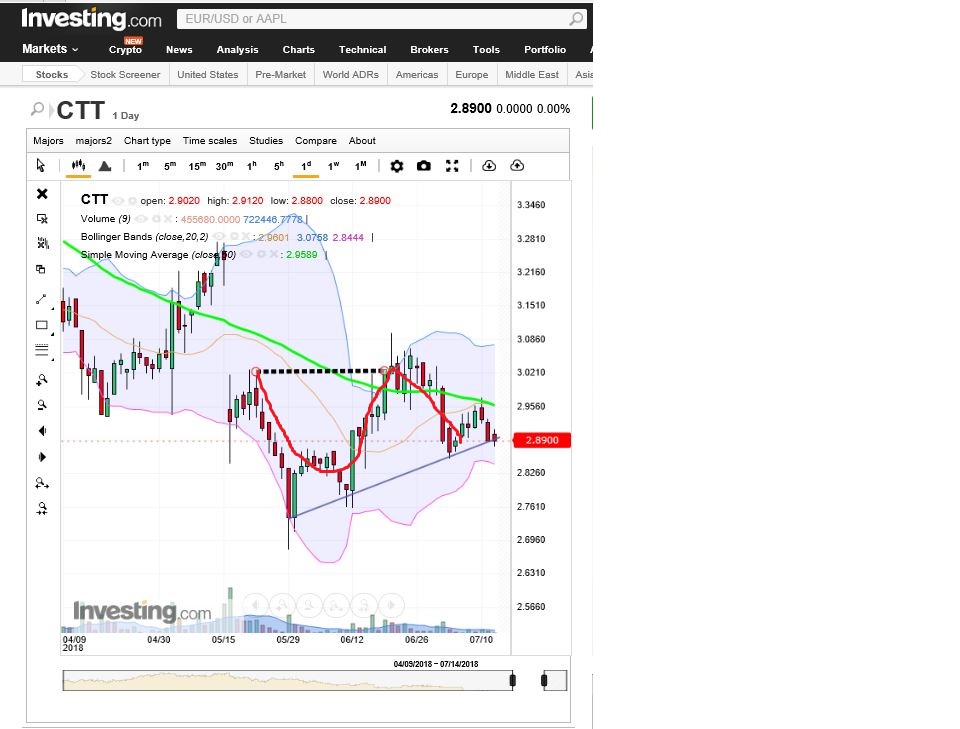Click the bottom magnifier with arrows tool
The image size is (960, 729).
[42, 508]
